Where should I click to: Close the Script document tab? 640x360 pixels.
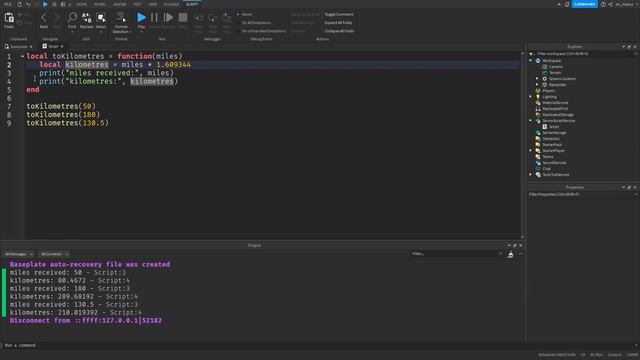coord(62,47)
